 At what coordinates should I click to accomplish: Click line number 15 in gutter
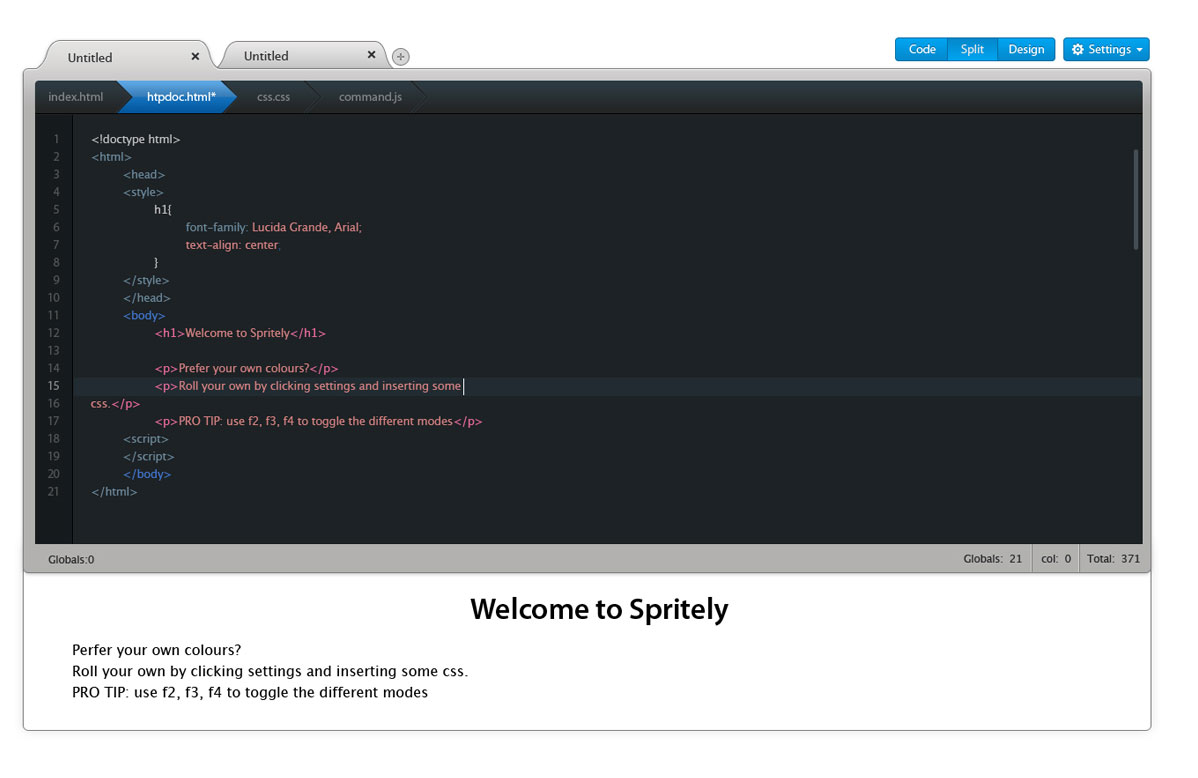(54, 386)
